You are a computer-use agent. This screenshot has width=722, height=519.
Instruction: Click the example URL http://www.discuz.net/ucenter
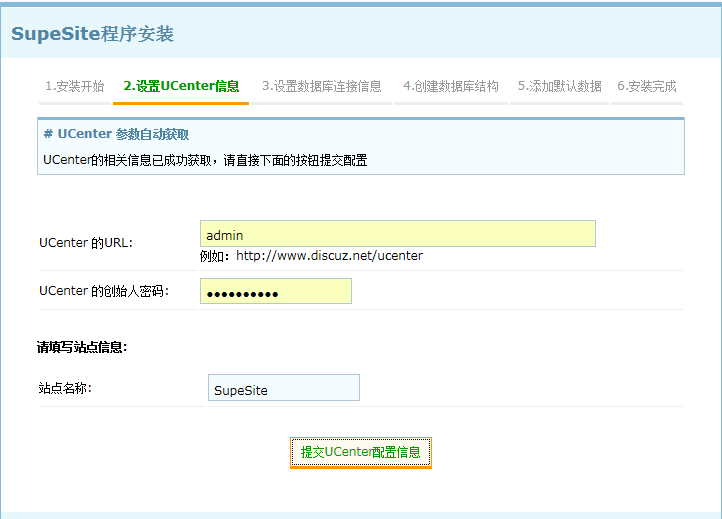coord(329,256)
